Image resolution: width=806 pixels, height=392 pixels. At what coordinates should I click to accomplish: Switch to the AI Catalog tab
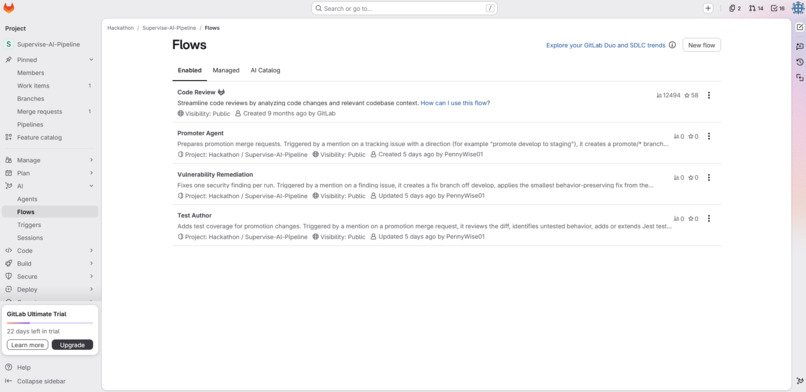pyautogui.click(x=265, y=70)
